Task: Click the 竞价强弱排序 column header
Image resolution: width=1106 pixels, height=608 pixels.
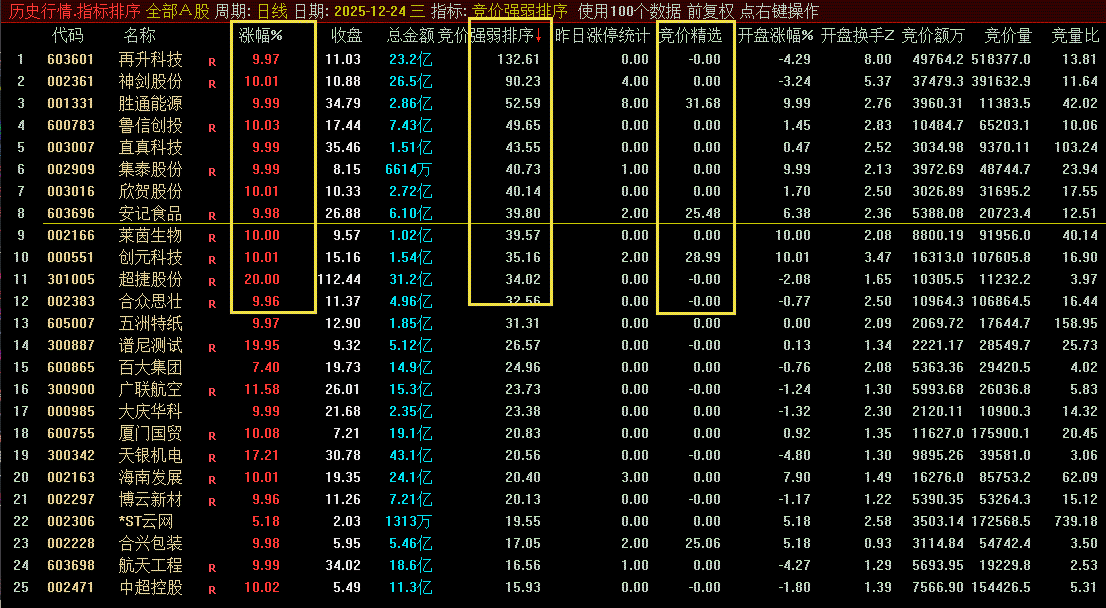Action: [x=490, y=35]
